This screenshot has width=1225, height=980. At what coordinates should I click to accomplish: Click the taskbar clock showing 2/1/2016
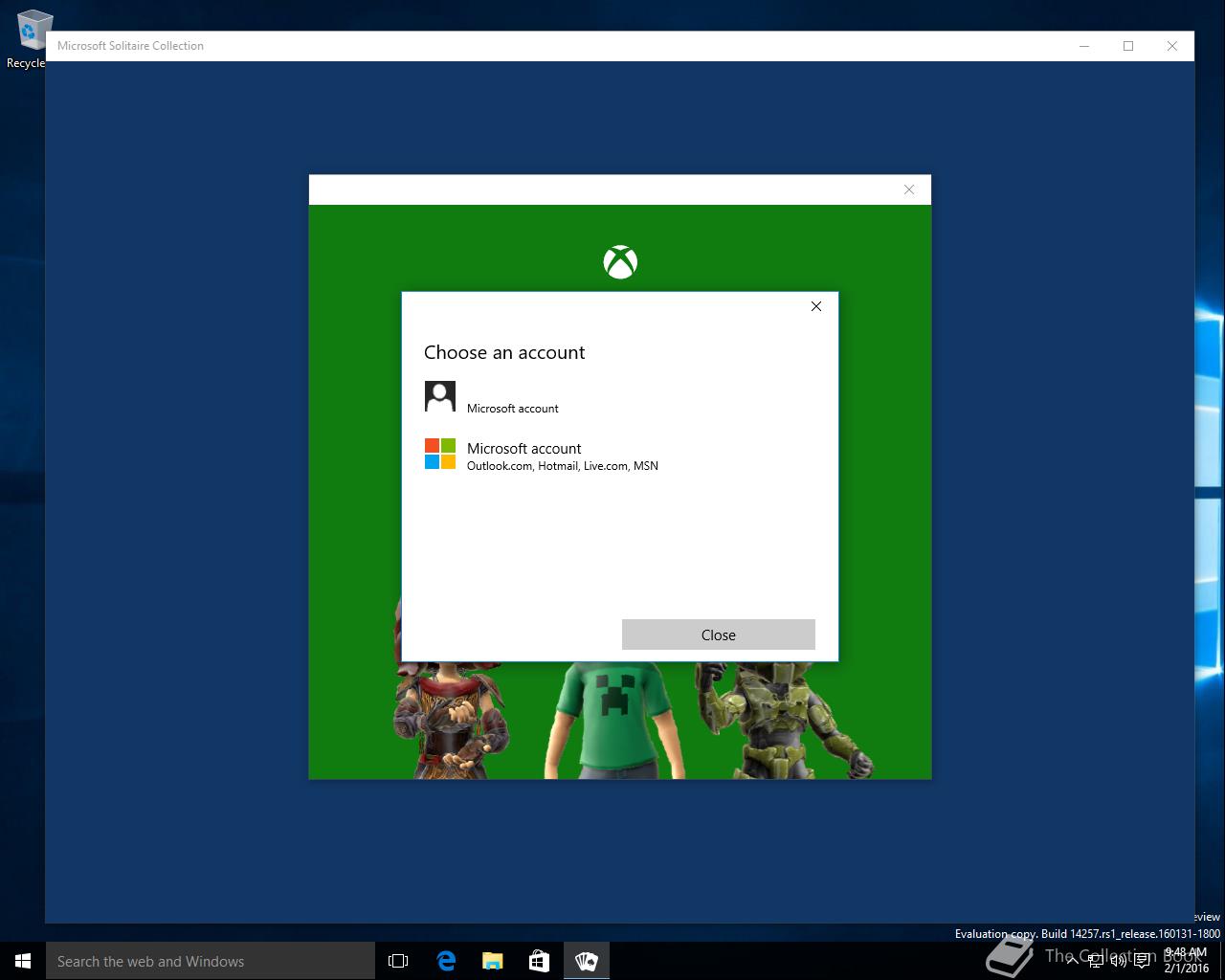click(1187, 961)
